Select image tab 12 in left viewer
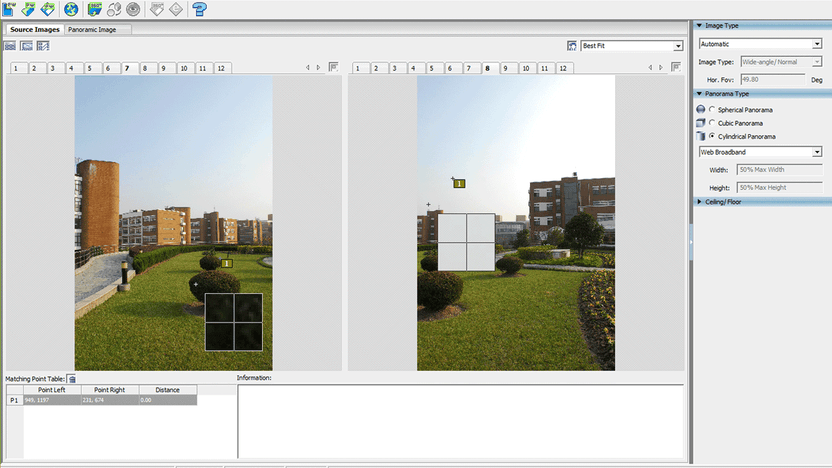Screen dimensions: 832x468 point(221,68)
